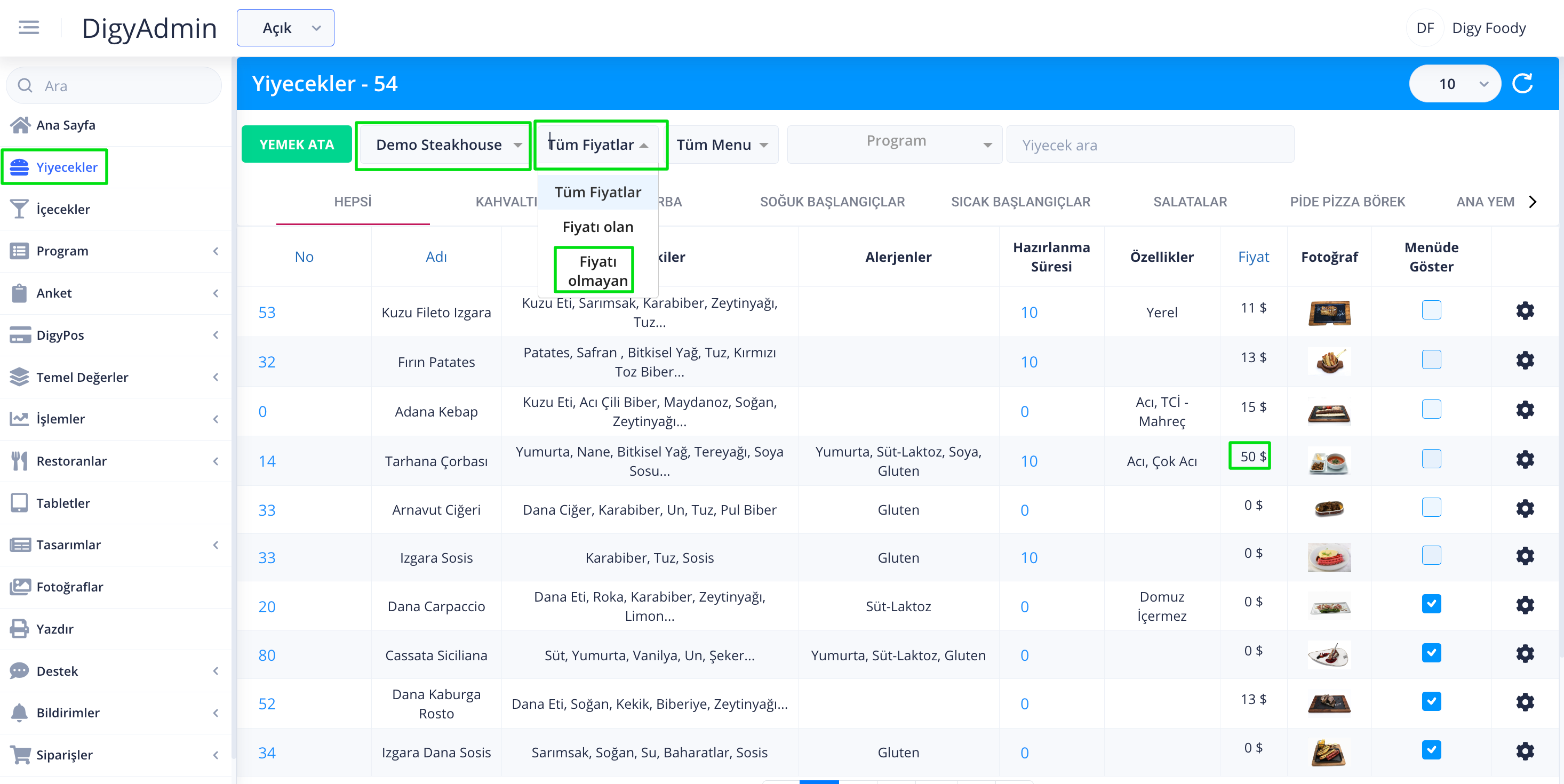Click the refresh icon in header
The image size is (1564, 784).
tap(1522, 84)
